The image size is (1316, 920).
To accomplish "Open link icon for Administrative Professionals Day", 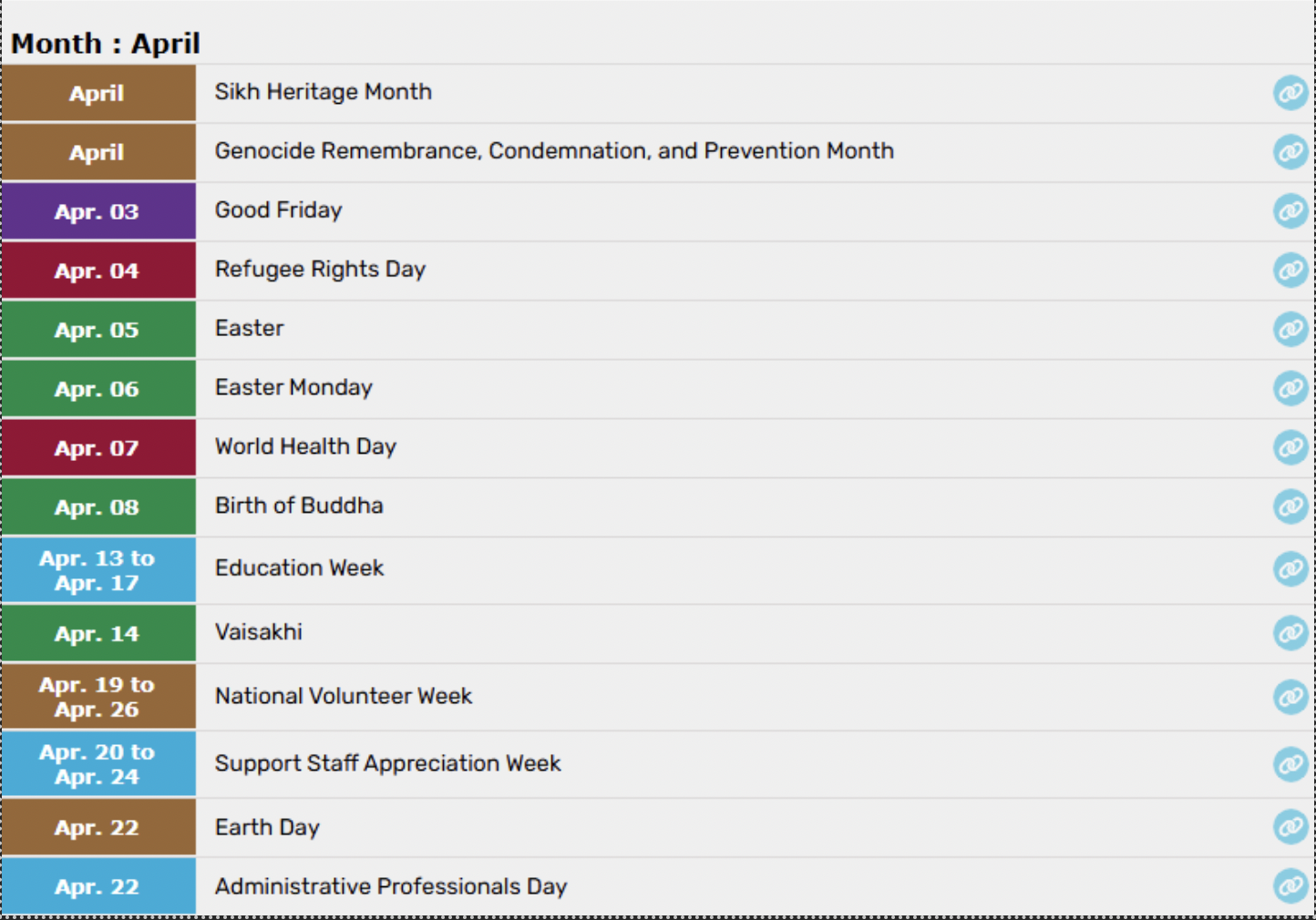I will point(1290,886).
